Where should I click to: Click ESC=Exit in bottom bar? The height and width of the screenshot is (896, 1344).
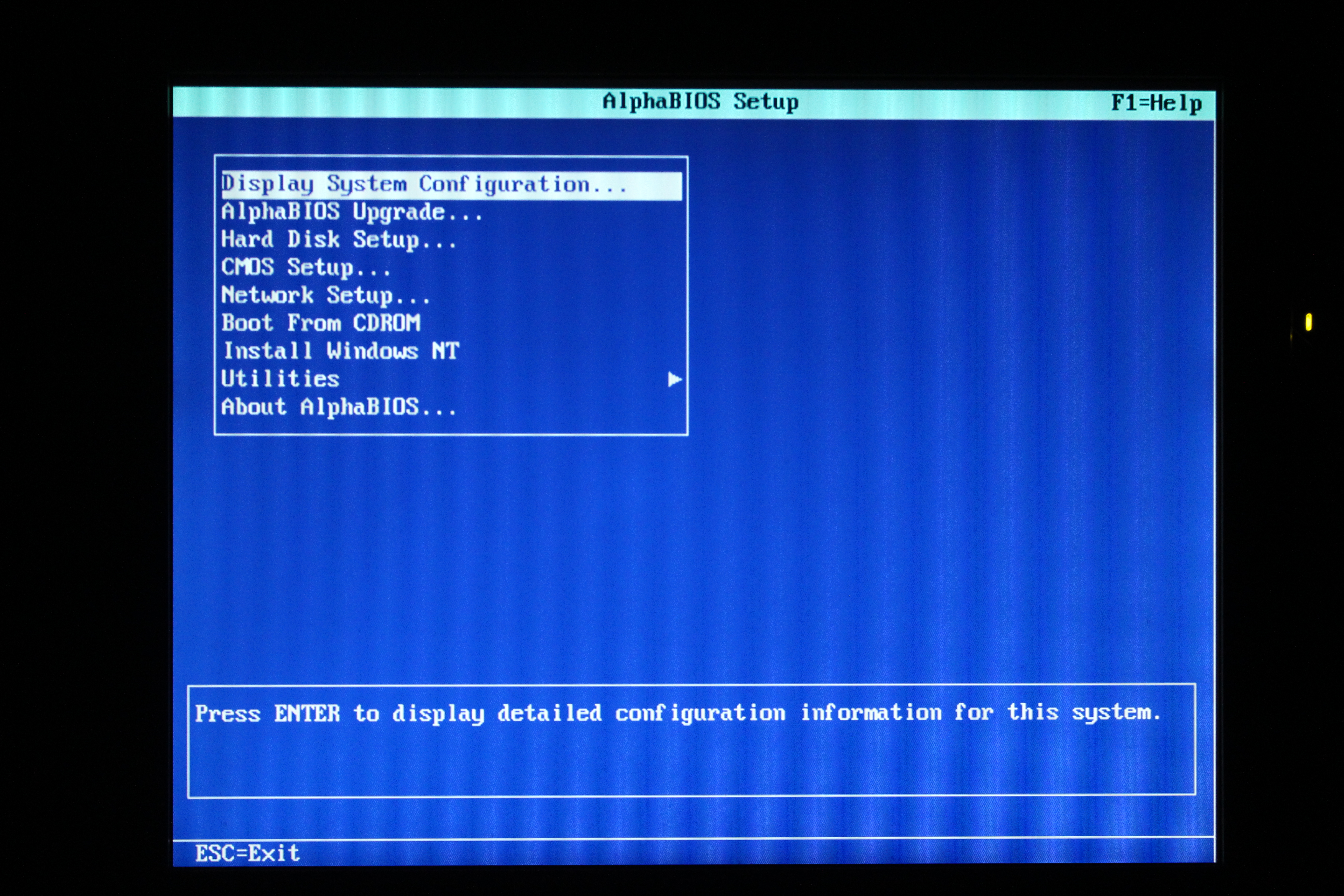(x=247, y=853)
